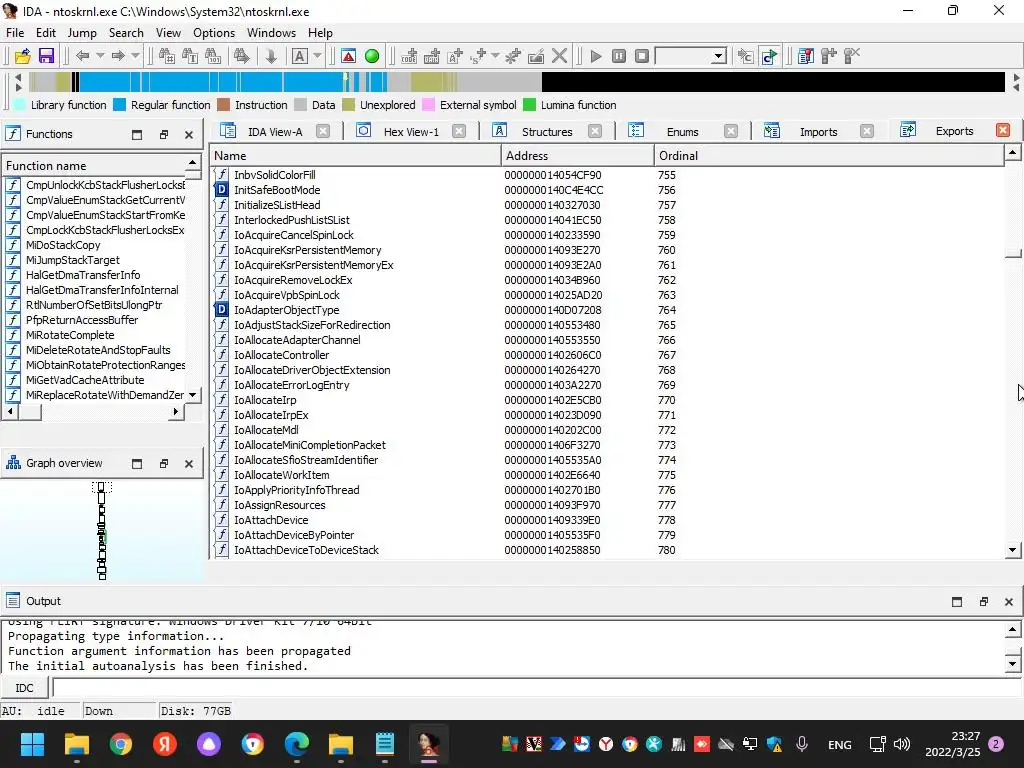Click the asterisk array plus icon

513,56
